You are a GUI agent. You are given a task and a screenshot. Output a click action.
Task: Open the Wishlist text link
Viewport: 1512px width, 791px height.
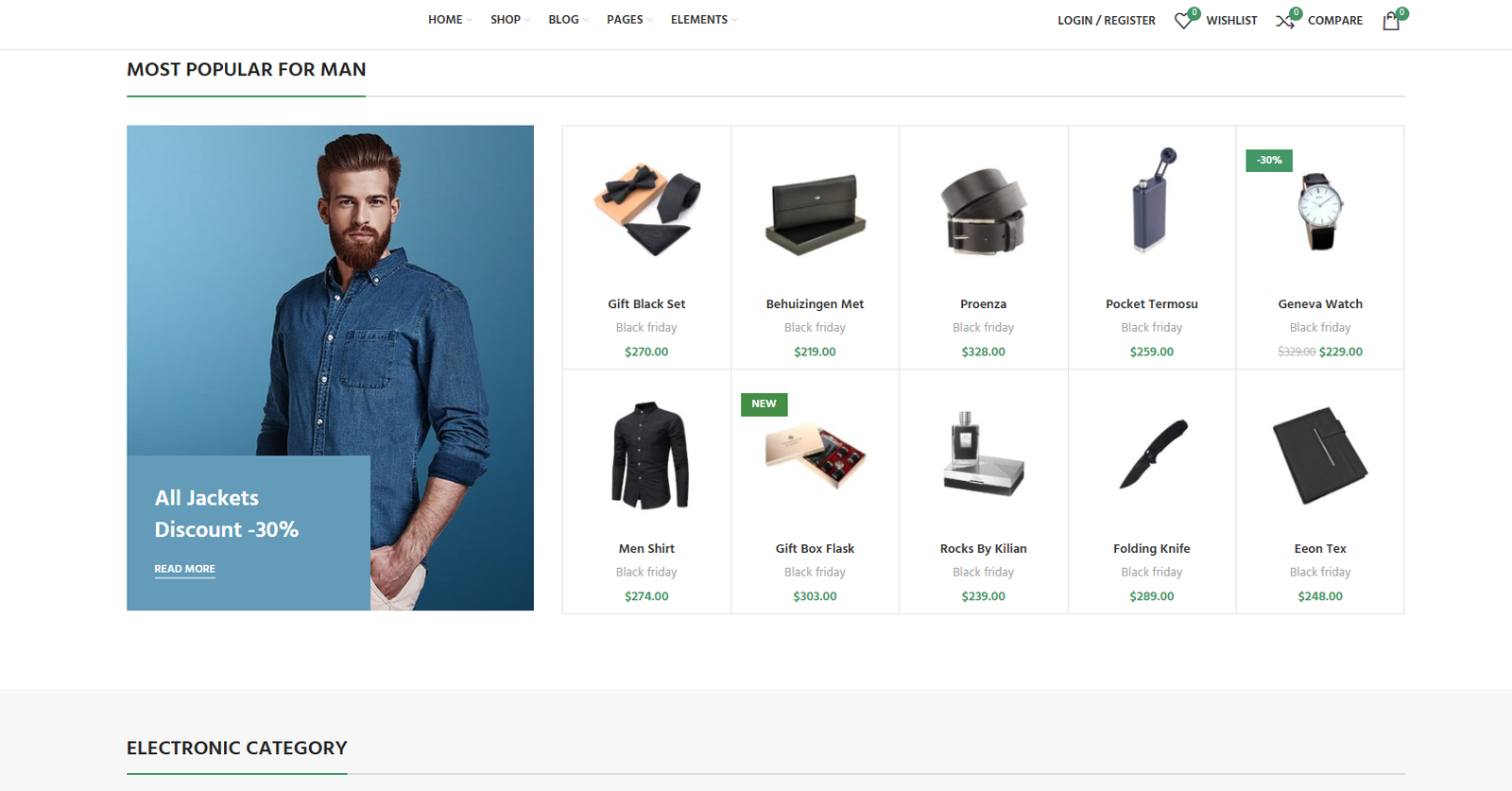click(x=1231, y=21)
